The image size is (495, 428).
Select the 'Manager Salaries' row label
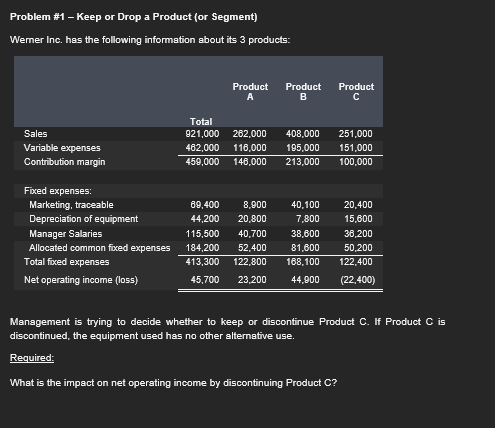[x=66, y=234]
